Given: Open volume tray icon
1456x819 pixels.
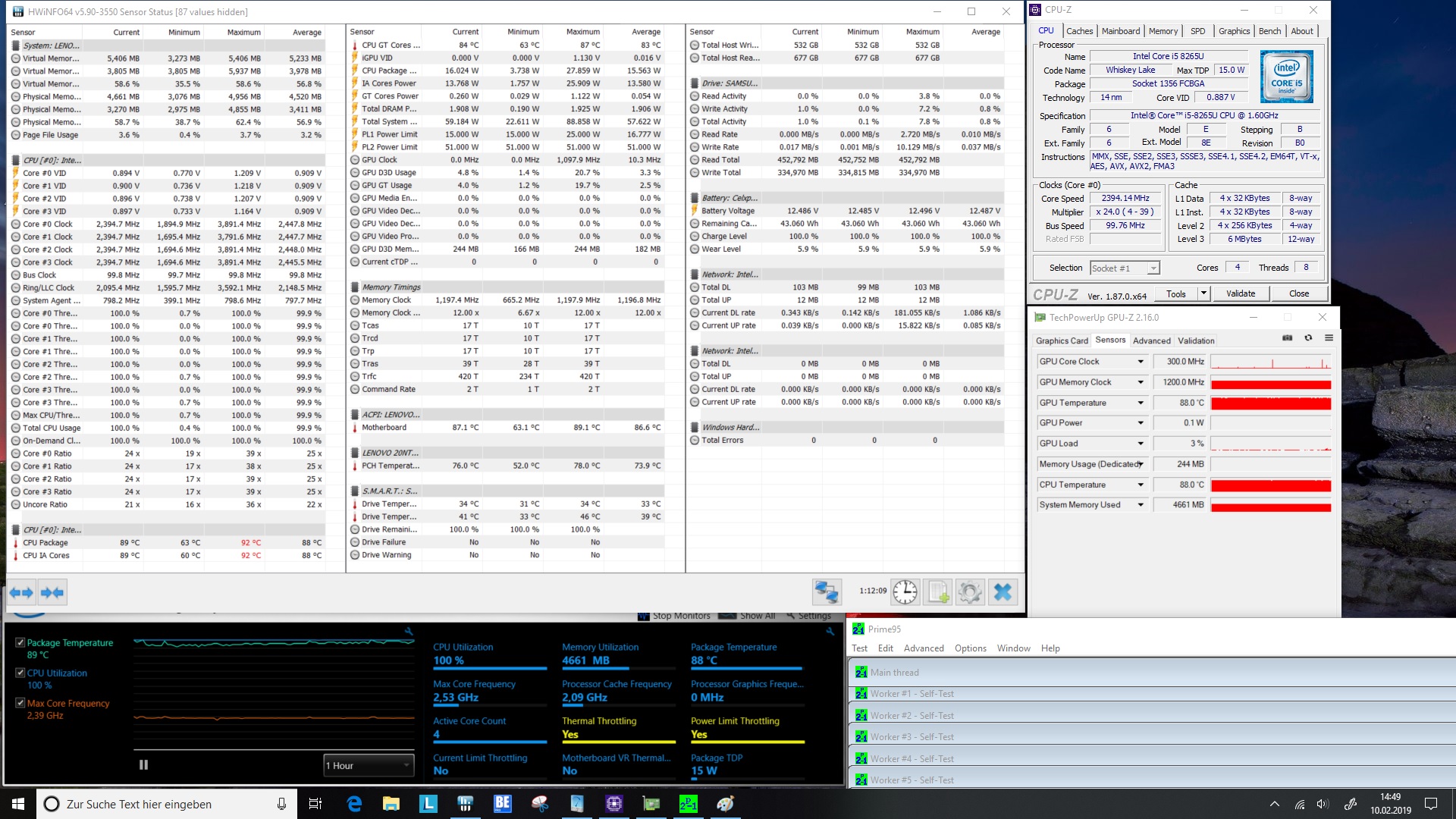Looking at the screenshot, I should (x=1323, y=804).
